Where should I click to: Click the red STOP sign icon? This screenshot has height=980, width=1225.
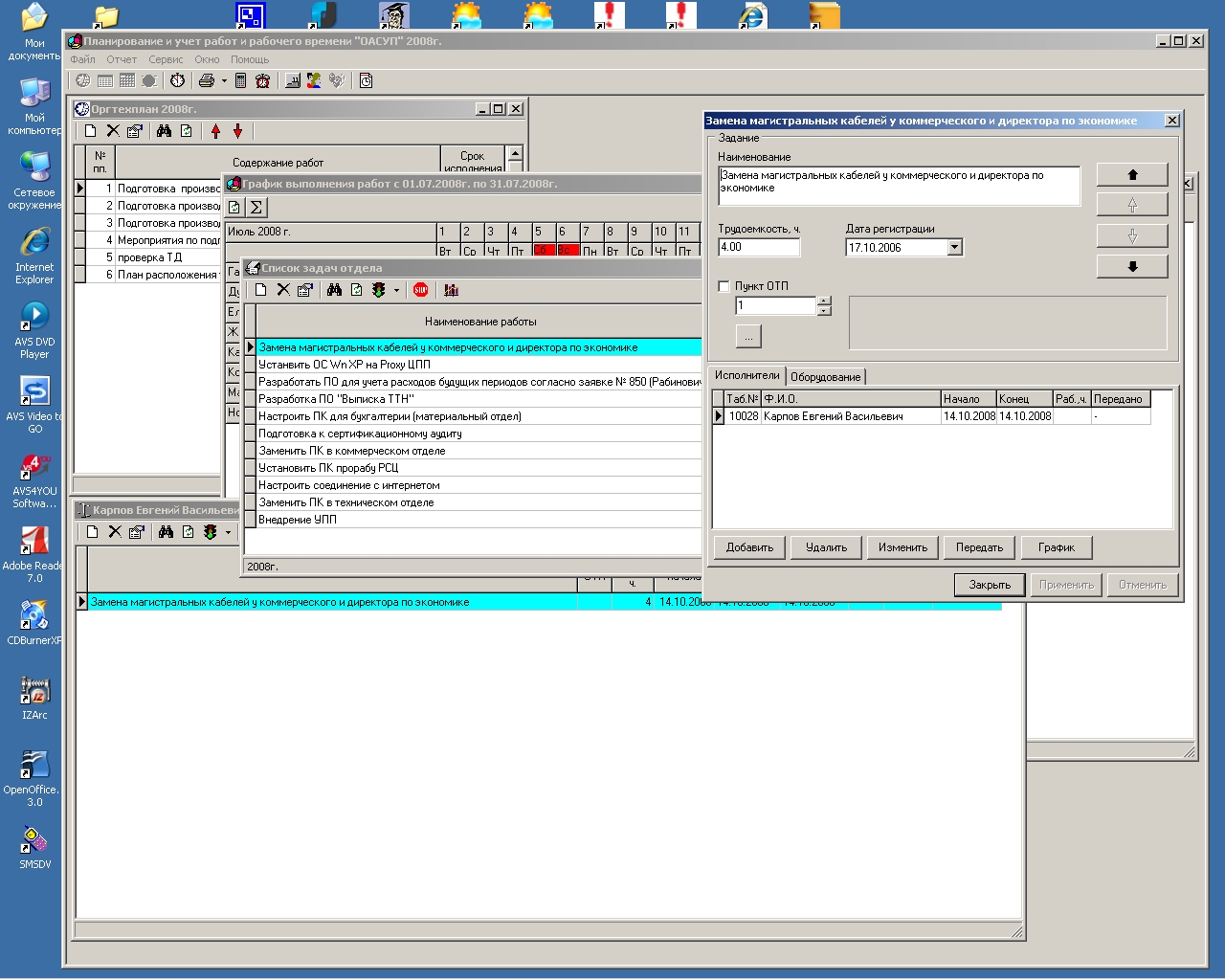click(x=421, y=290)
